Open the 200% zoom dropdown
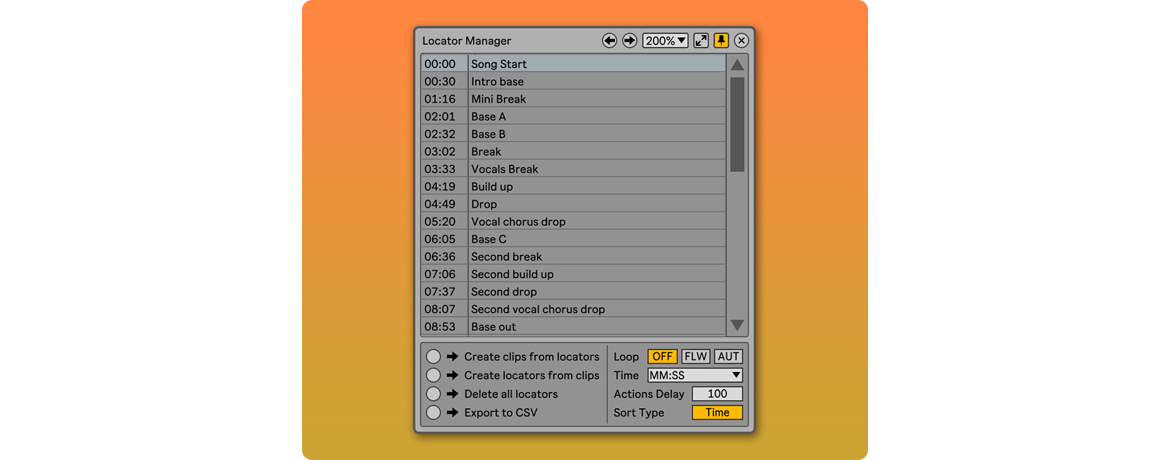 665,41
